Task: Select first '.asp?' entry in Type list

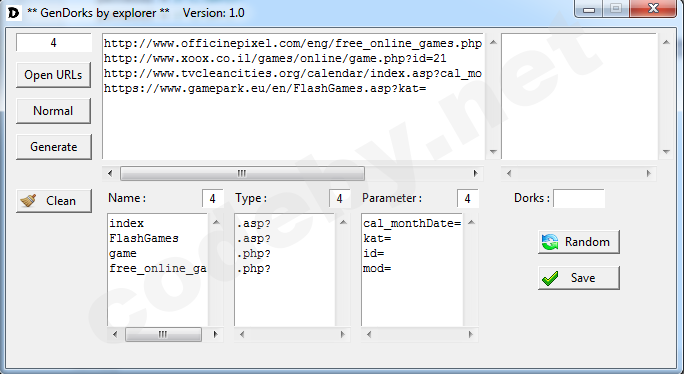Action: tap(254, 223)
